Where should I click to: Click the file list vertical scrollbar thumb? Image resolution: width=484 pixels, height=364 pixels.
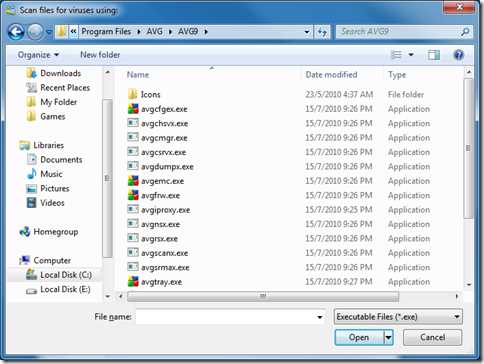pos(469,148)
